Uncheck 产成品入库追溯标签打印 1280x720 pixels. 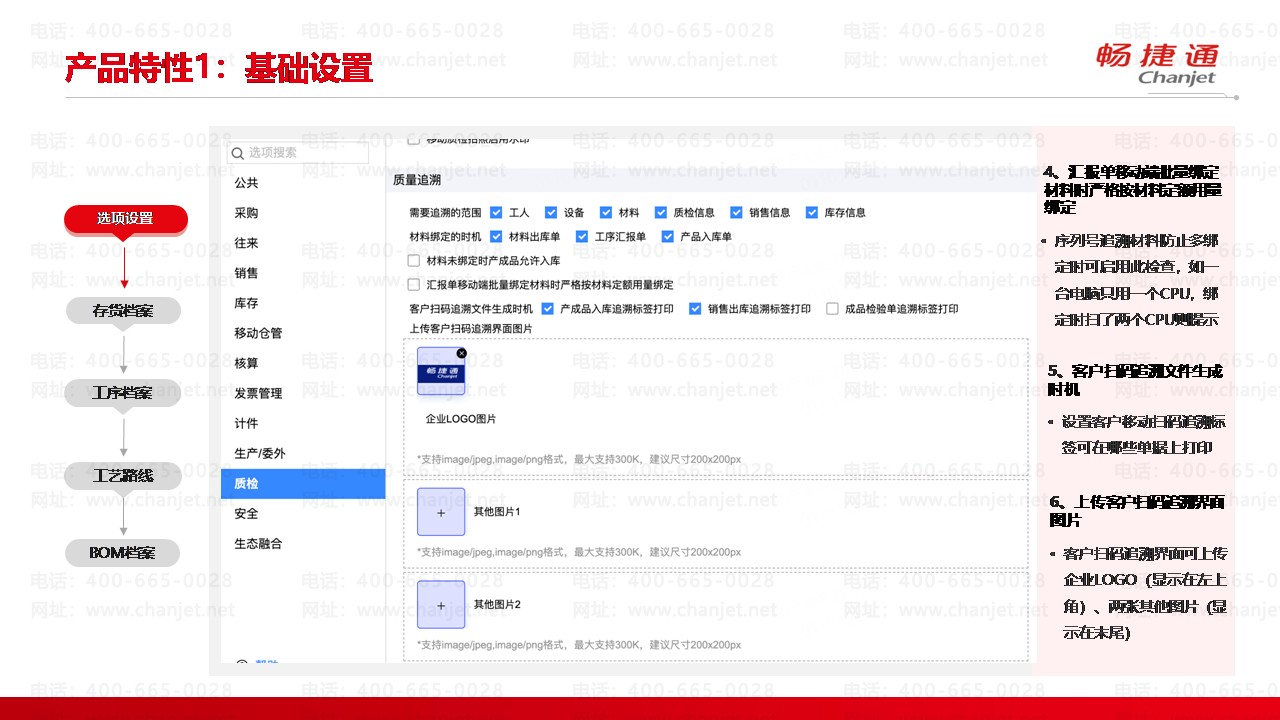tap(547, 309)
